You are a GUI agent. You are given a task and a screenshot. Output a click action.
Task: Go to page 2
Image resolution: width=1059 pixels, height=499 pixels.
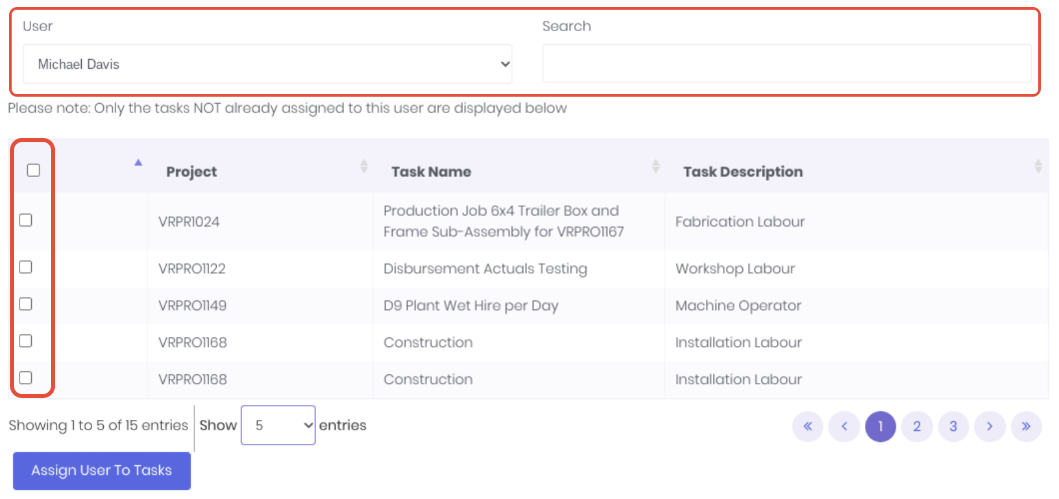coord(917,427)
